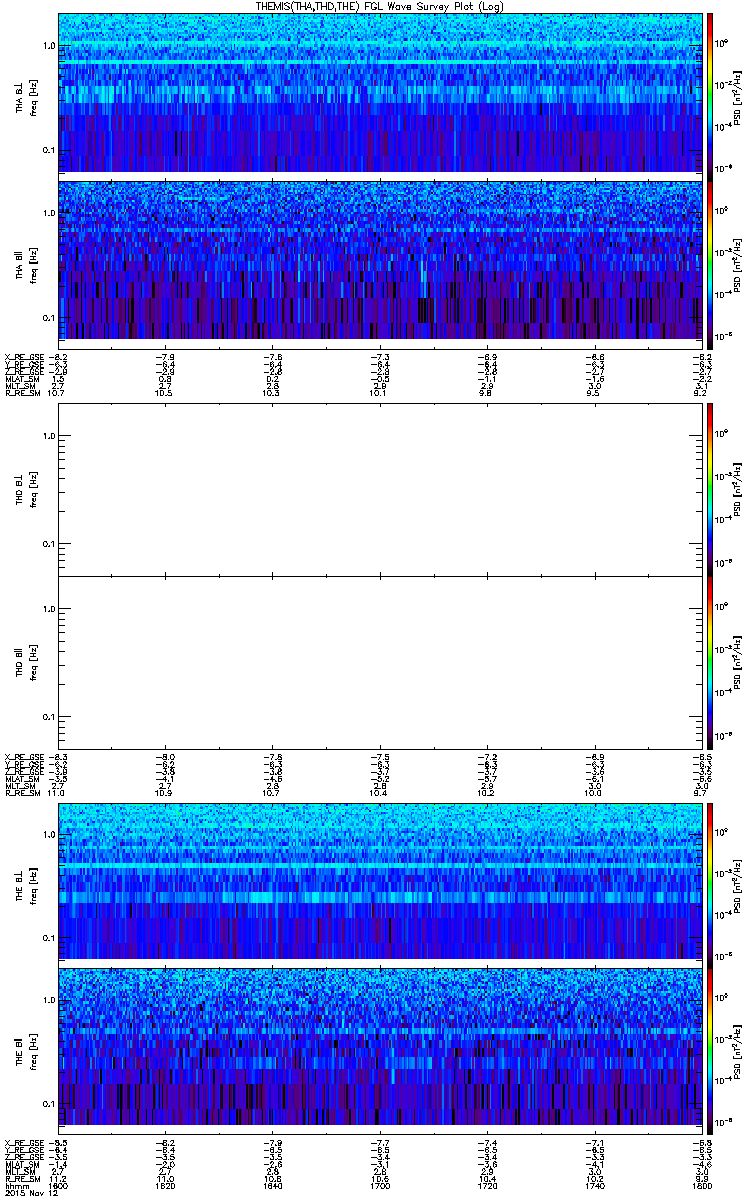Click the '1620' time tick label
The width and height of the screenshot is (750, 1200).
tap(167, 1185)
